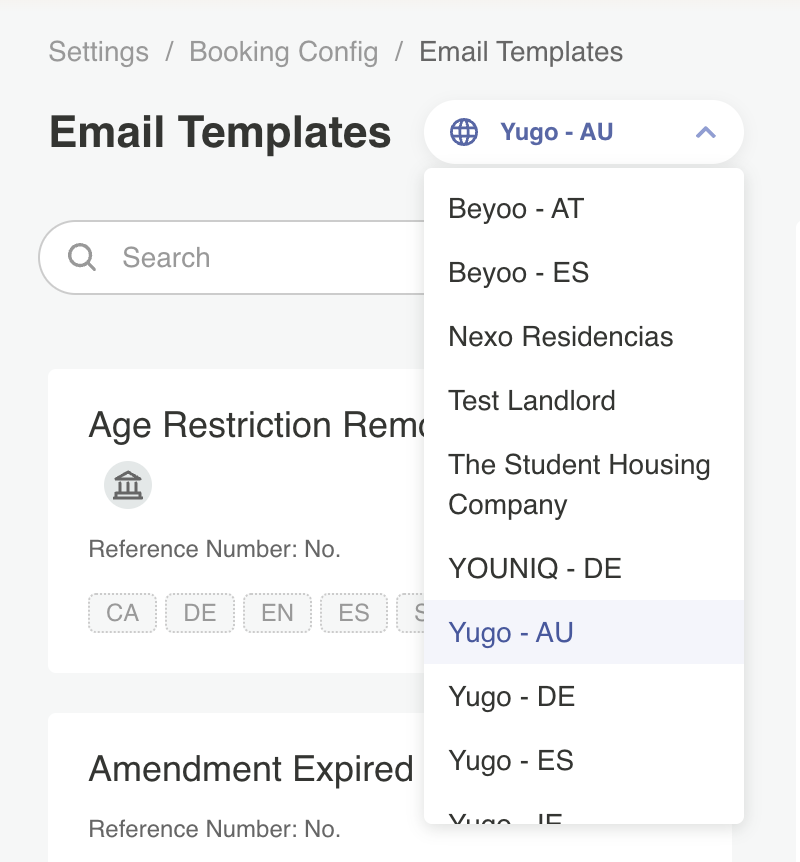Click Reference Number under Amendment Expired card
Screen dimensions: 800x862
[214, 829]
